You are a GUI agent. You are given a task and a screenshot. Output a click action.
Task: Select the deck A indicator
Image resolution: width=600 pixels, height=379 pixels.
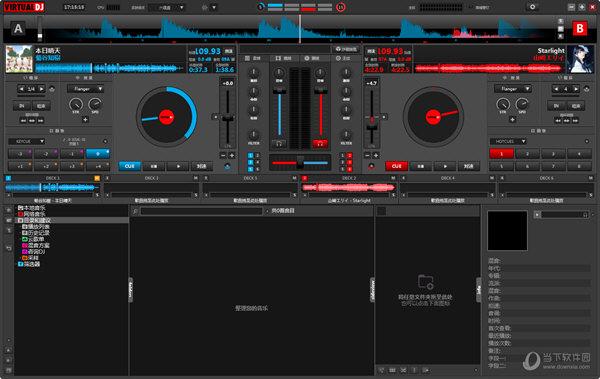[18, 29]
